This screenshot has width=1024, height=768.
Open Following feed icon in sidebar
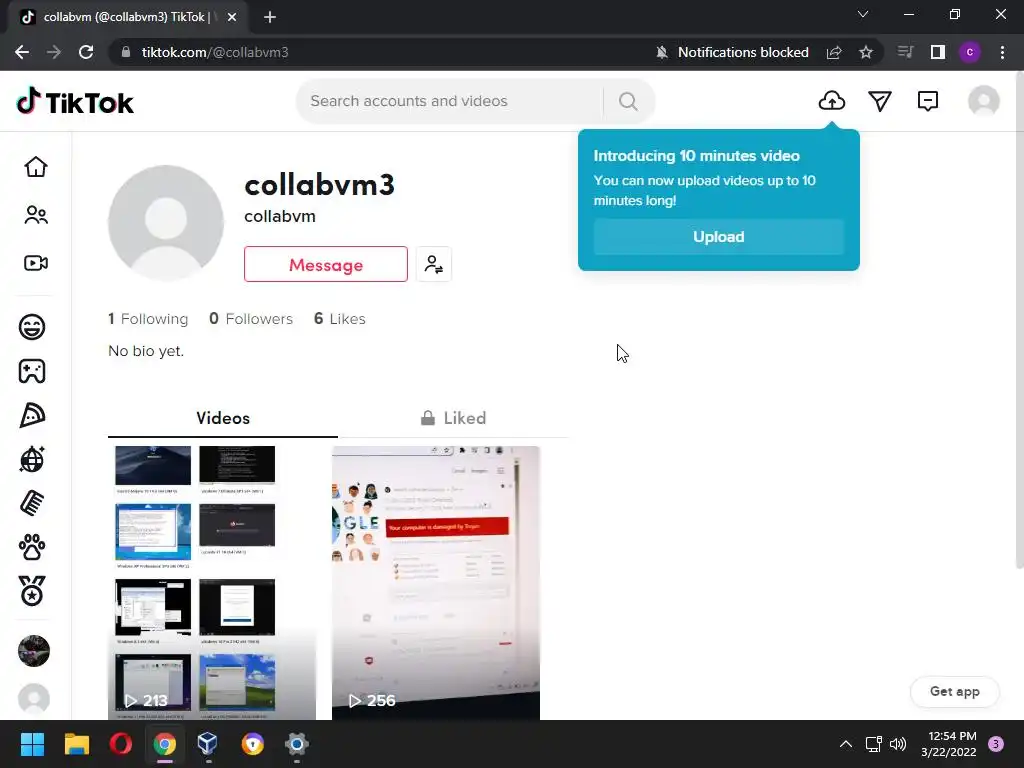36,215
